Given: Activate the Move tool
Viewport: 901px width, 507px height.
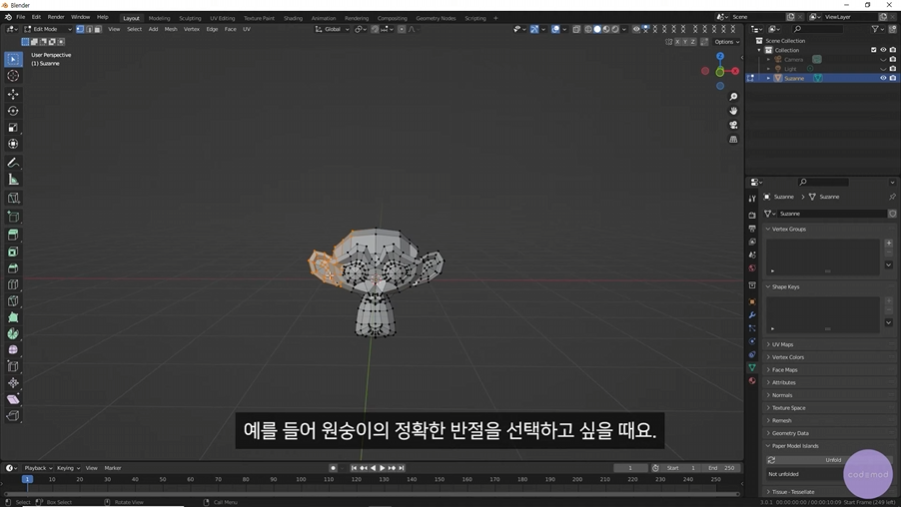Looking at the screenshot, I should pyautogui.click(x=13, y=94).
